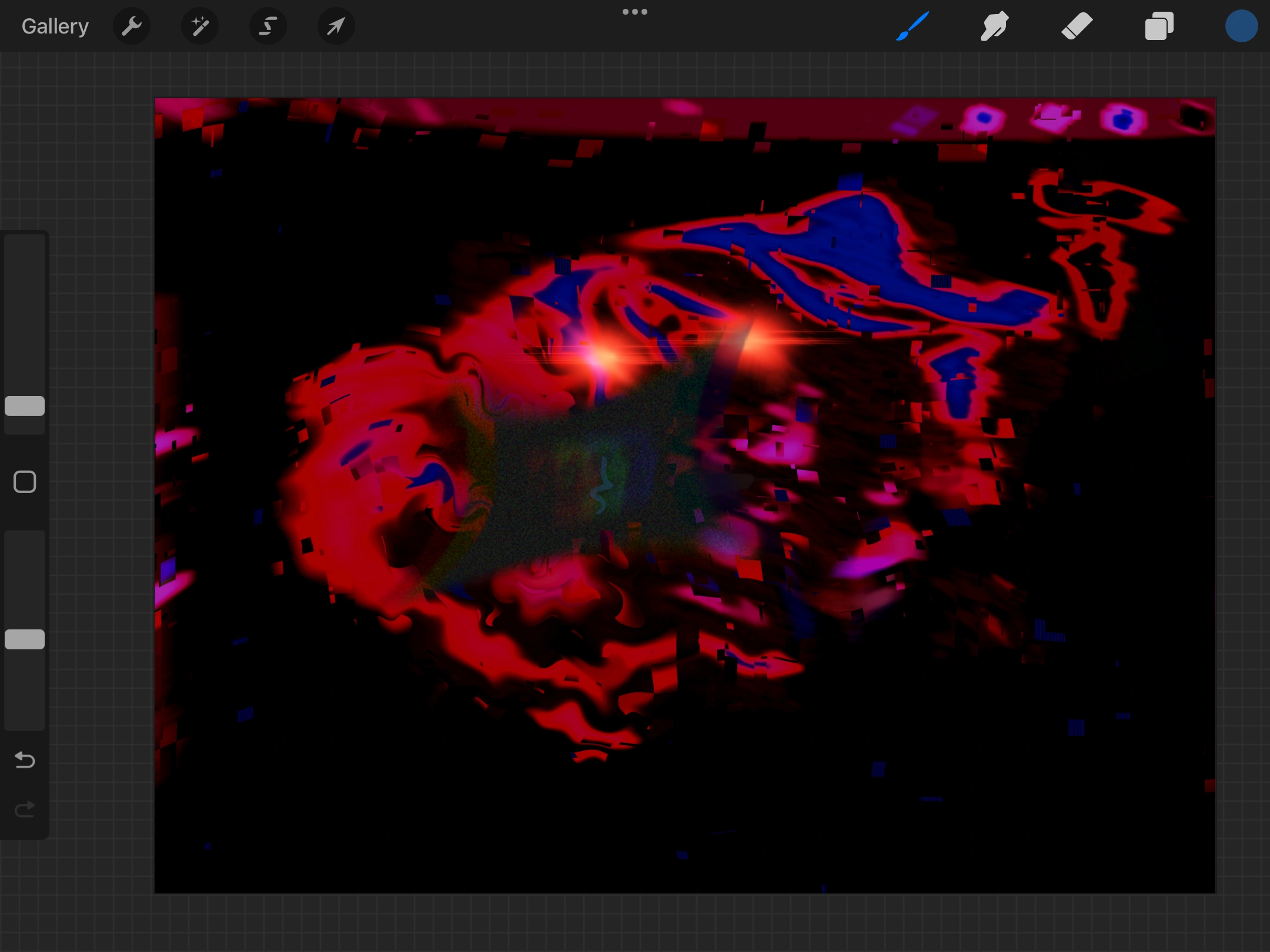
Task: Open the Adjustments magic wand menu
Action: pyautogui.click(x=200, y=26)
